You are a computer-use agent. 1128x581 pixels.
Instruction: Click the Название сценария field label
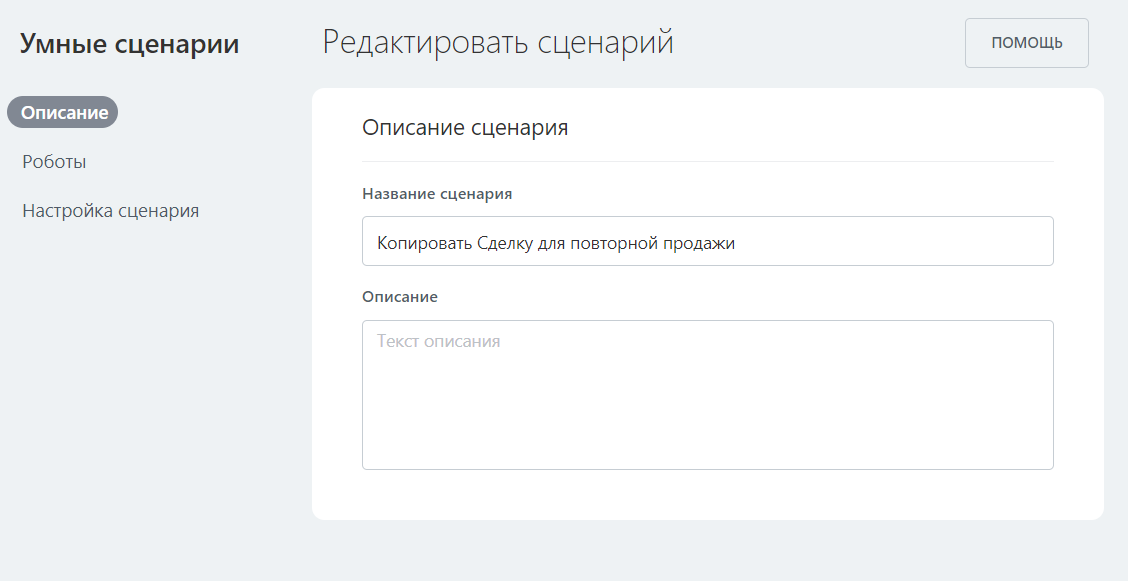pos(437,194)
